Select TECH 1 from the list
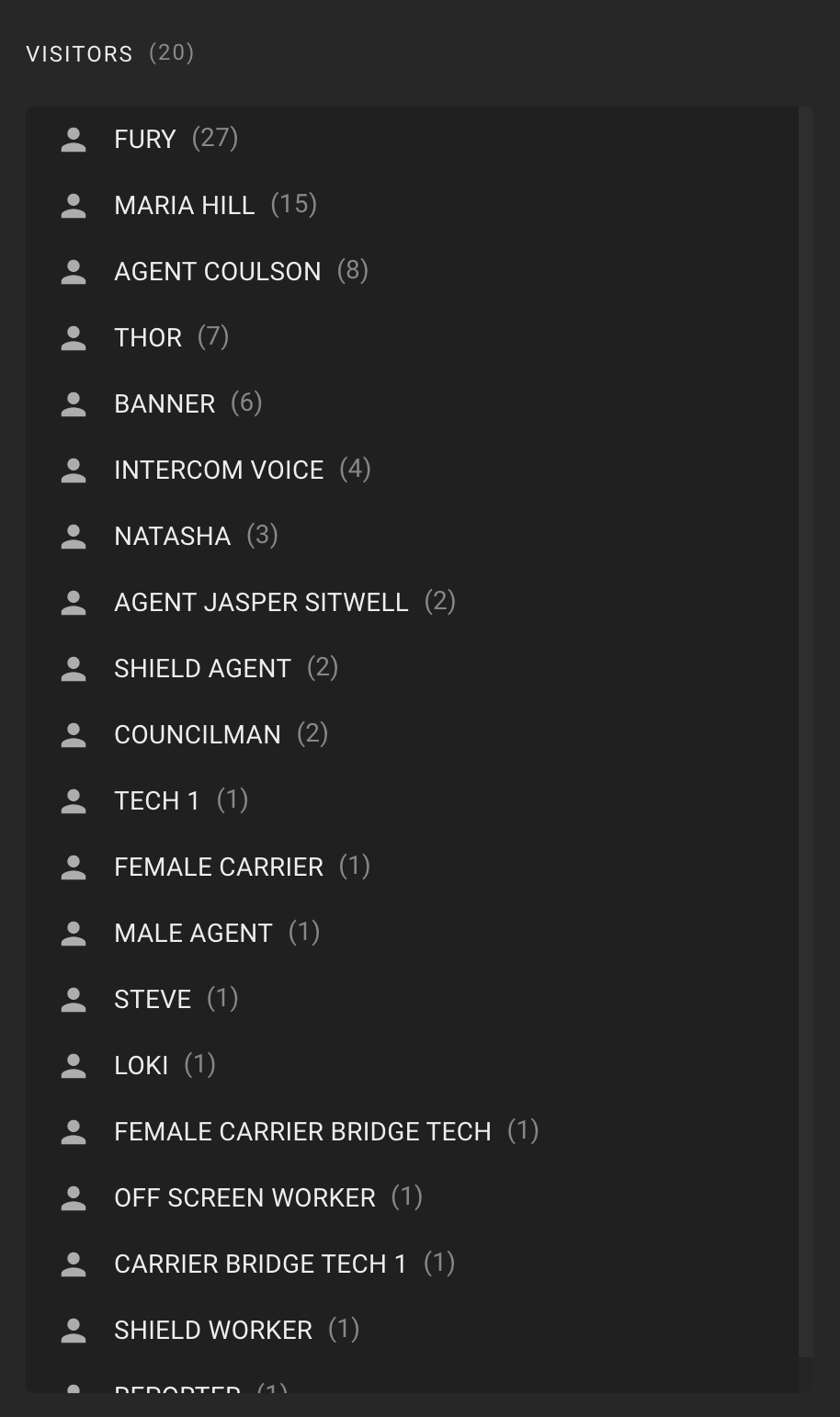This screenshot has width=840, height=1417. (x=412, y=801)
